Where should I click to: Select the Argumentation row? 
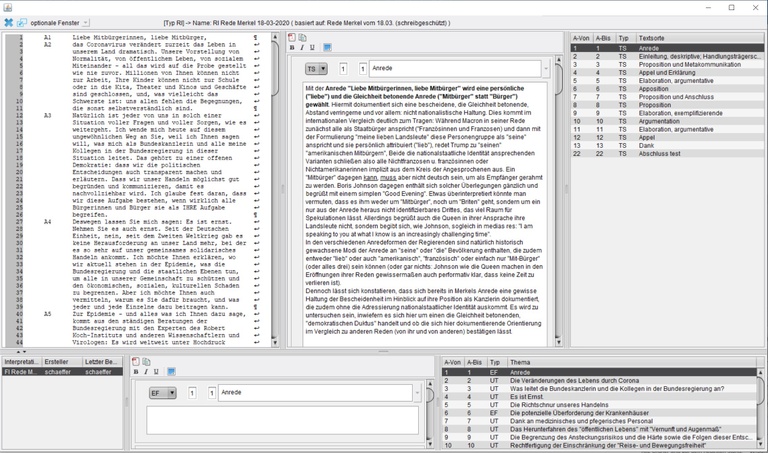tap(667, 121)
